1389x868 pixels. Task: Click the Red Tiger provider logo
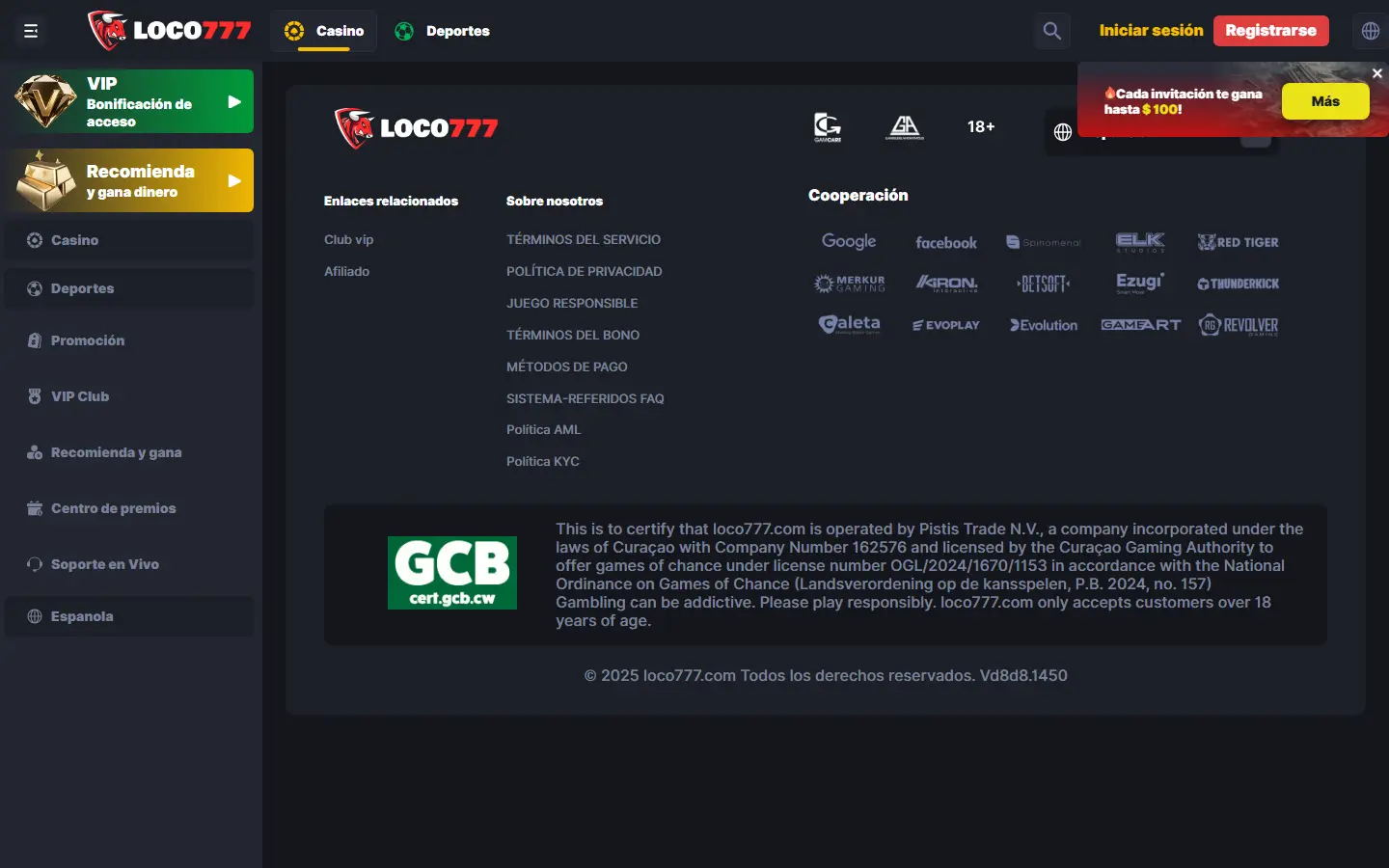(1239, 242)
